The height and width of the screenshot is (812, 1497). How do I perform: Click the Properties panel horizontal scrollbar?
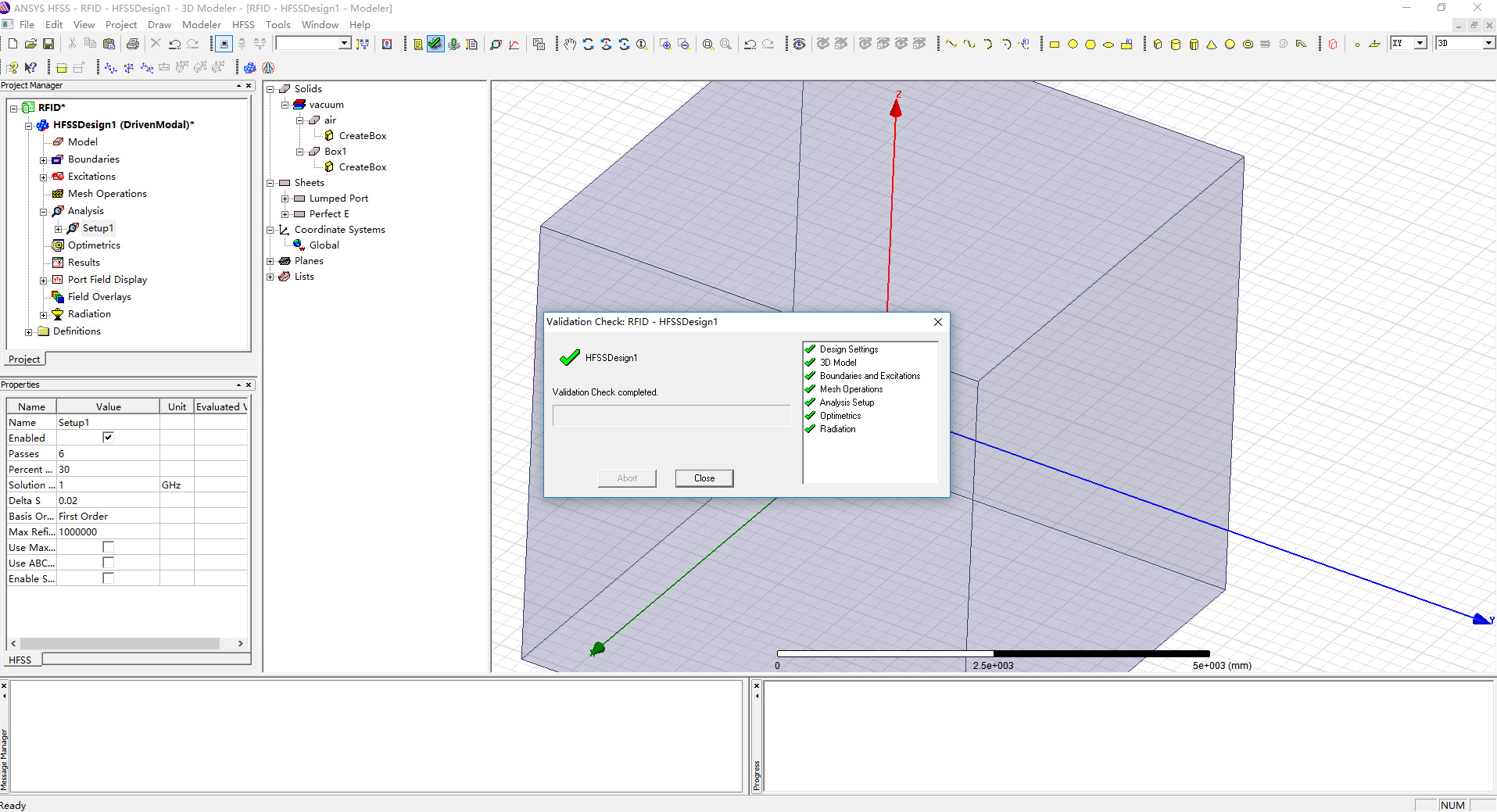(x=120, y=643)
